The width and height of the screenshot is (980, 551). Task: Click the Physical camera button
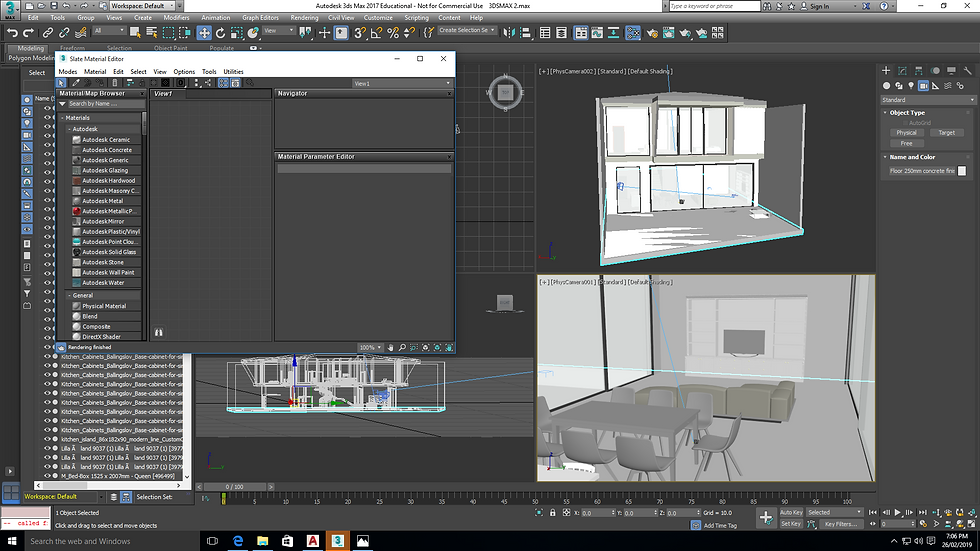(x=906, y=132)
